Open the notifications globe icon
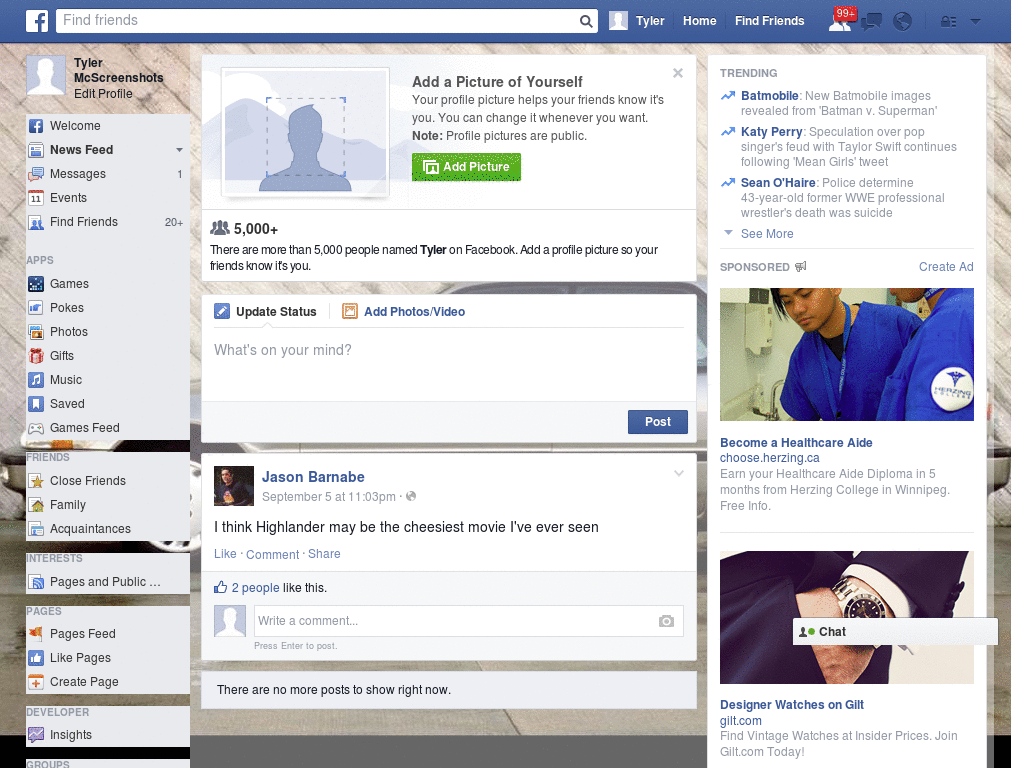 click(903, 22)
